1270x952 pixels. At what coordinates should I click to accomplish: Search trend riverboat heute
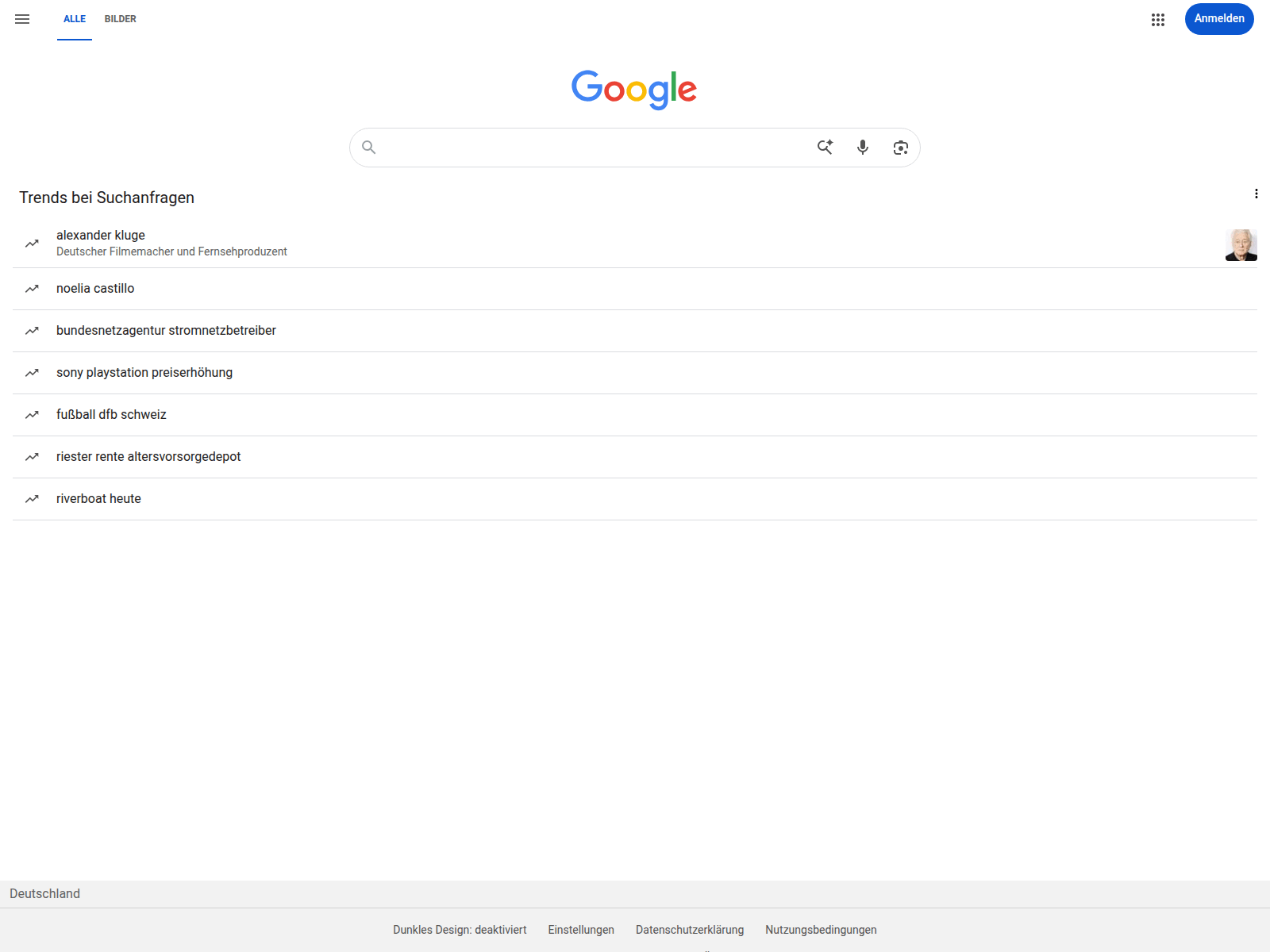pyautogui.click(x=635, y=499)
